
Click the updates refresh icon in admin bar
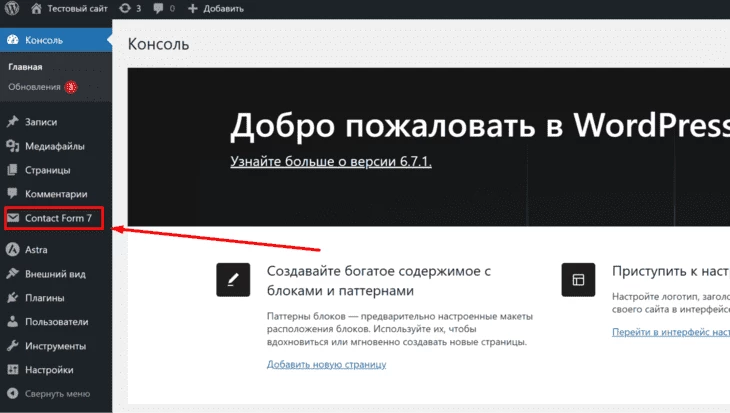124,8
